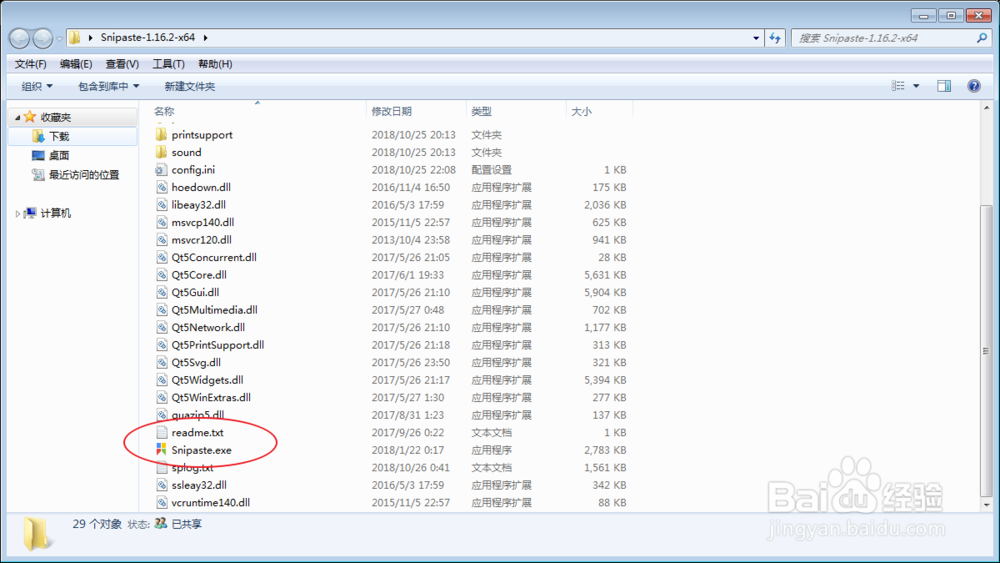Select the splog.txt file name
This screenshot has width=1000, height=563.
[192, 467]
